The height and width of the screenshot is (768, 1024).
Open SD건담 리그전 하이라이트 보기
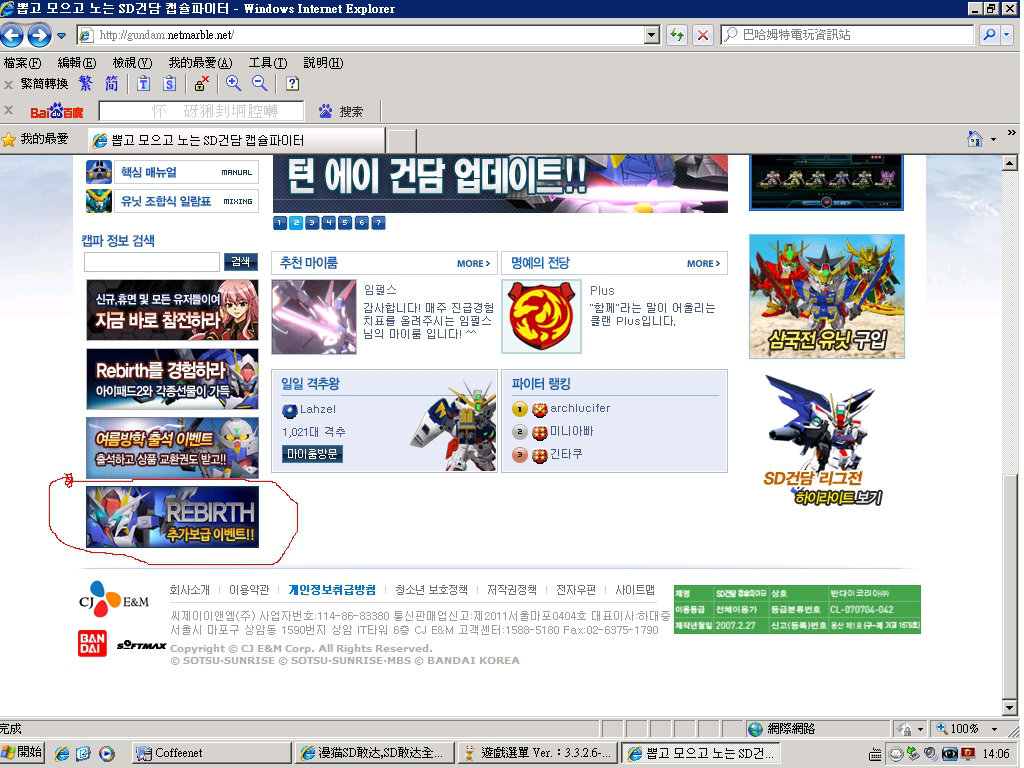click(x=824, y=441)
